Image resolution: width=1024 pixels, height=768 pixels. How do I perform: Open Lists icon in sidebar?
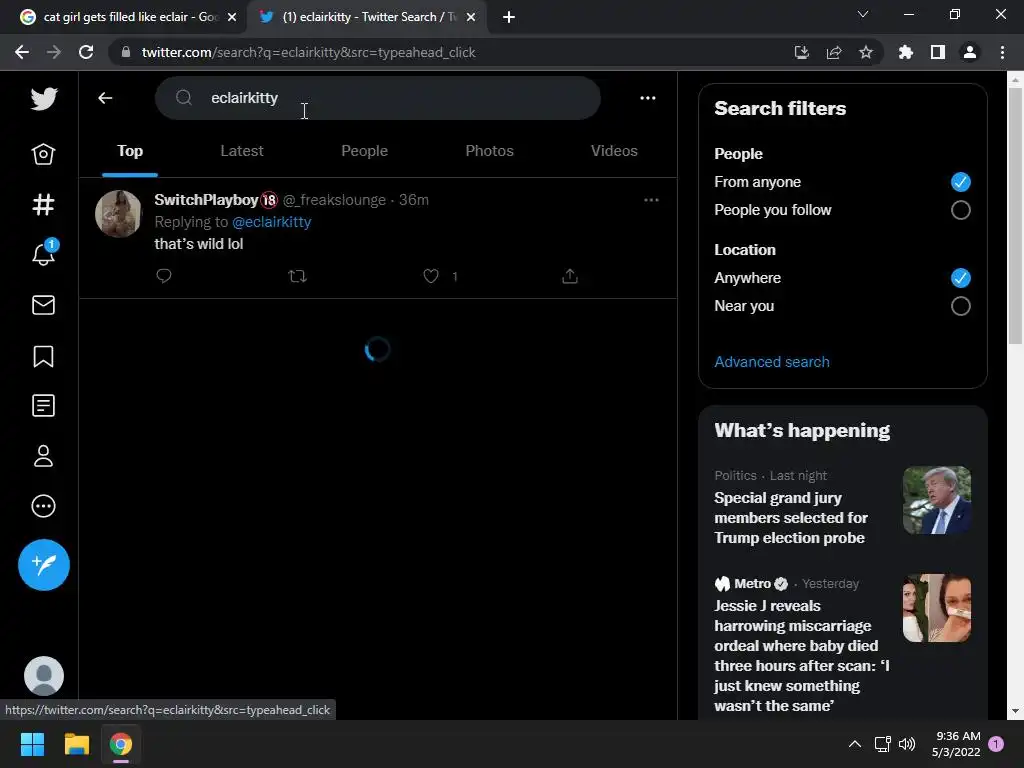(43, 406)
